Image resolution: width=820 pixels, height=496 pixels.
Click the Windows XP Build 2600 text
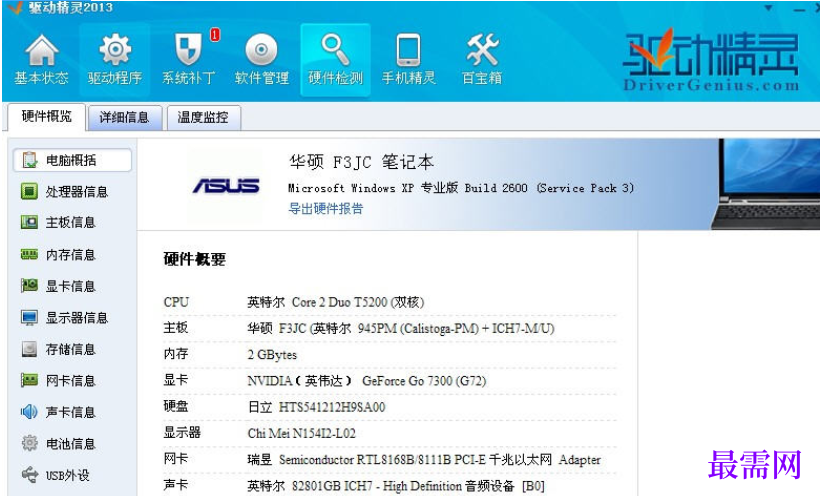[x=461, y=188]
